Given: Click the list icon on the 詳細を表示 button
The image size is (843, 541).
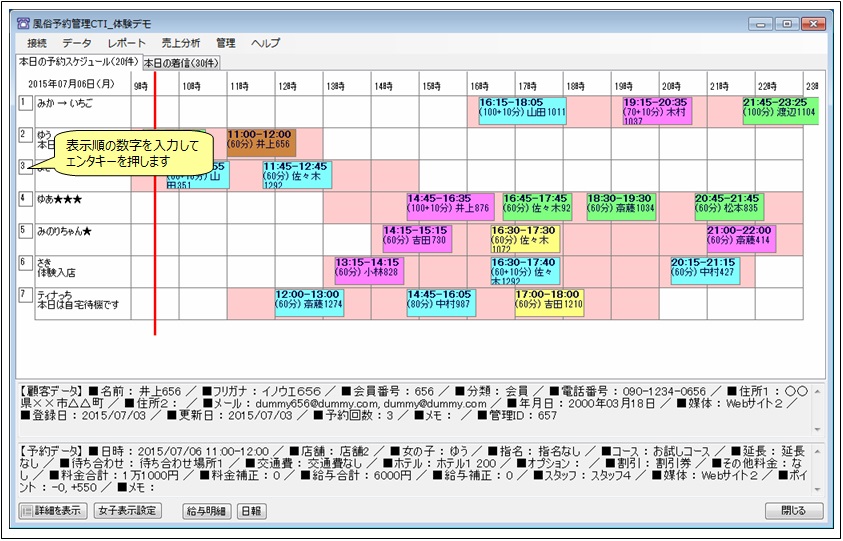Looking at the screenshot, I should tap(28, 511).
